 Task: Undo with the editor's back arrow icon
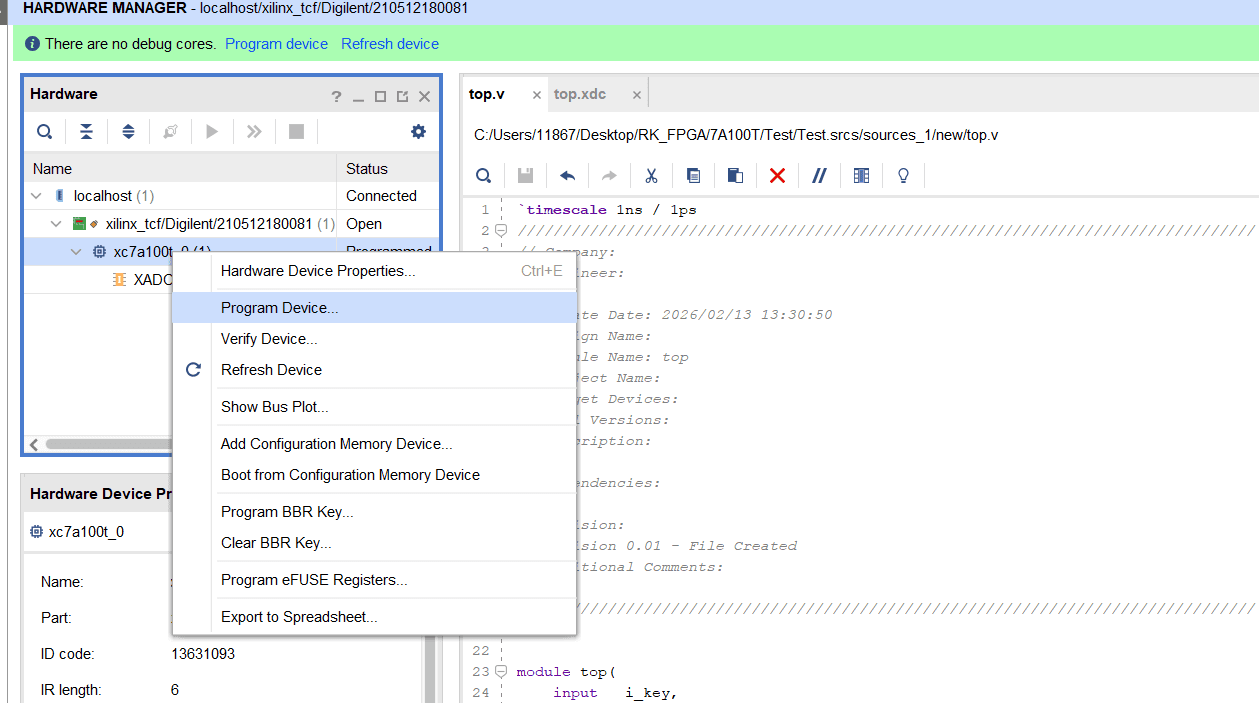(567, 176)
